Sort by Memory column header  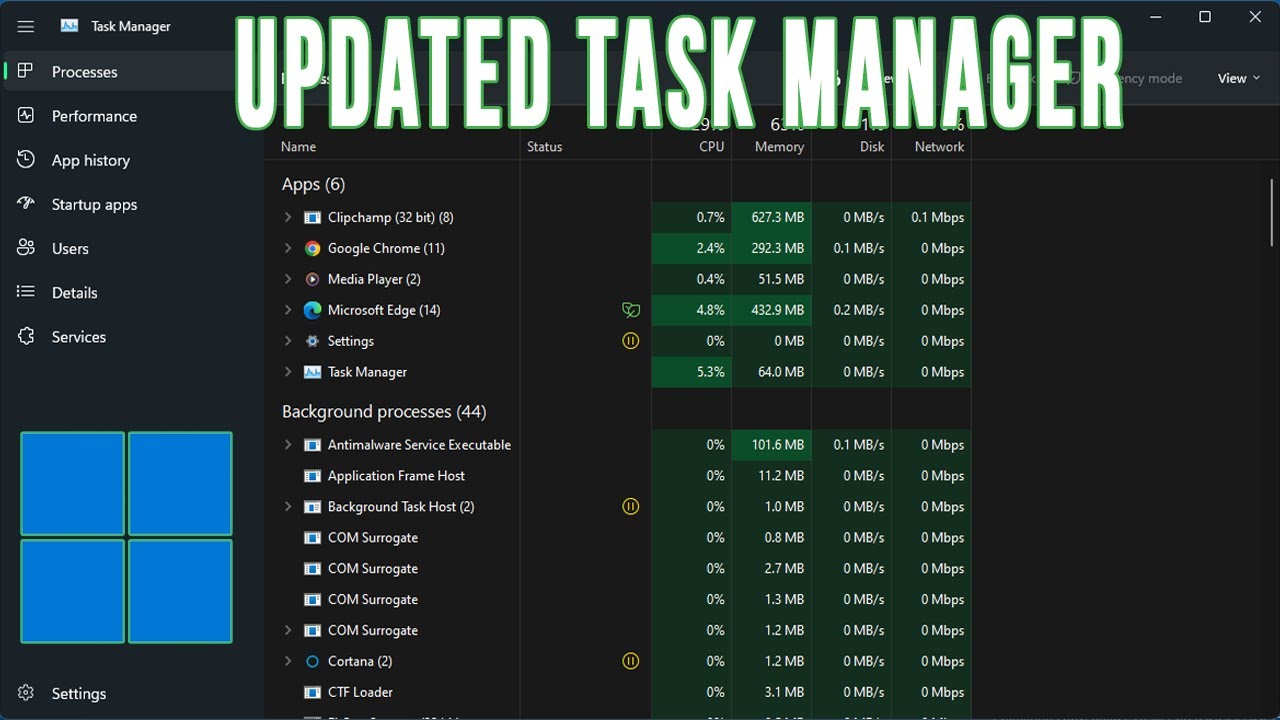[779, 146]
